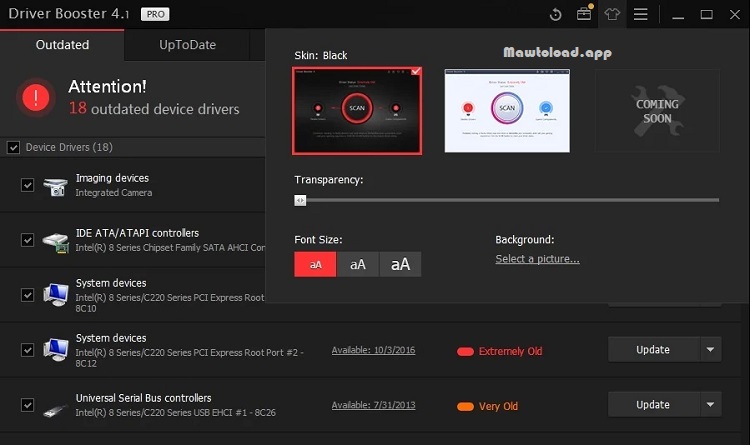
Task: Click the red Attention exclamation icon
Action: (35, 98)
